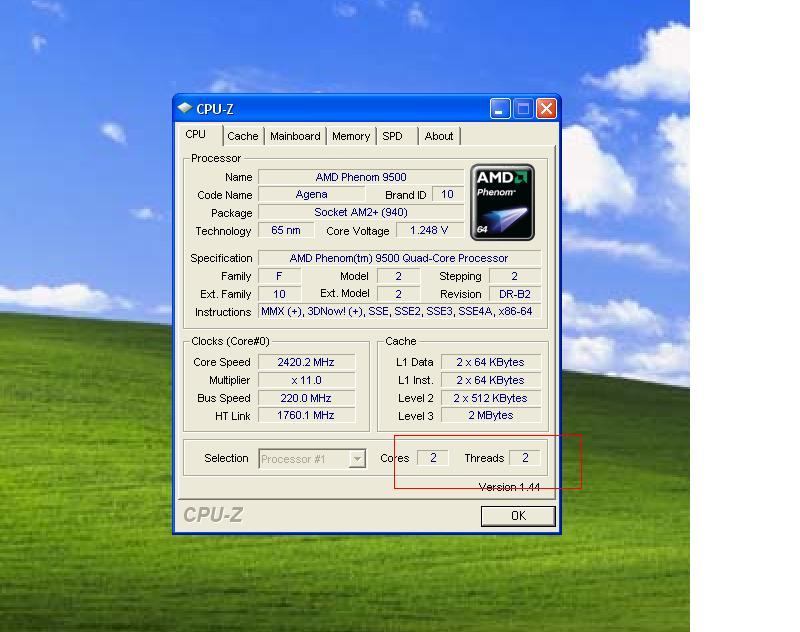
Task: Open the Memory tab
Action: pos(351,136)
